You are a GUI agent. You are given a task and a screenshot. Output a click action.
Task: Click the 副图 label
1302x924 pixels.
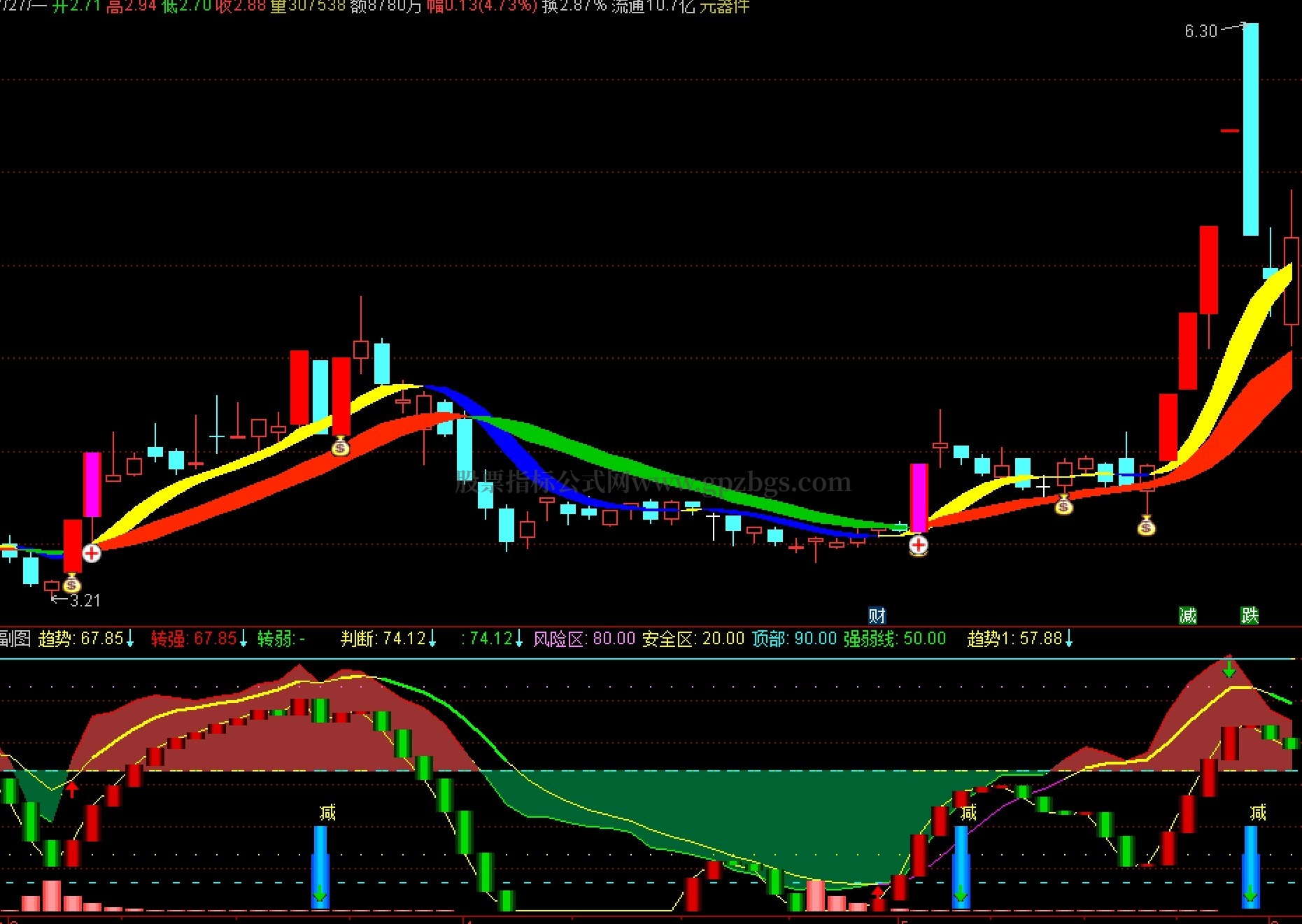[15, 639]
